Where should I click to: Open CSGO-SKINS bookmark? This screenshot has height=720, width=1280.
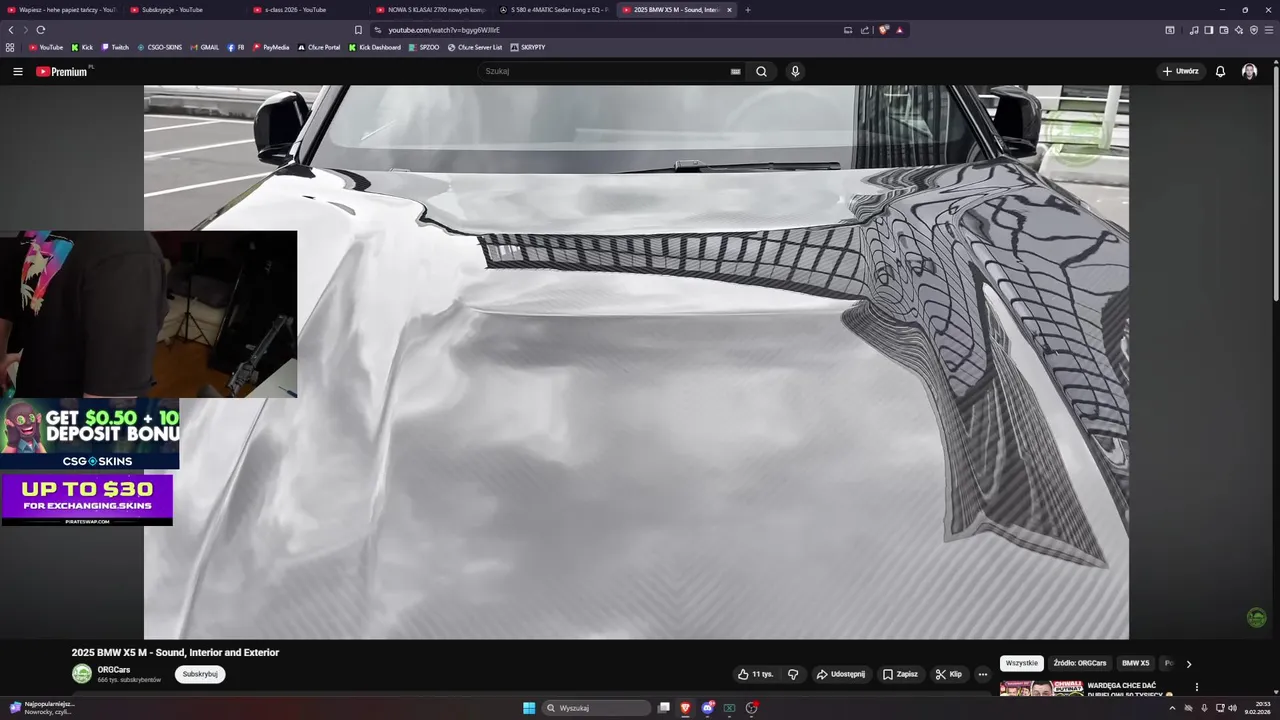click(x=160, y=47)
